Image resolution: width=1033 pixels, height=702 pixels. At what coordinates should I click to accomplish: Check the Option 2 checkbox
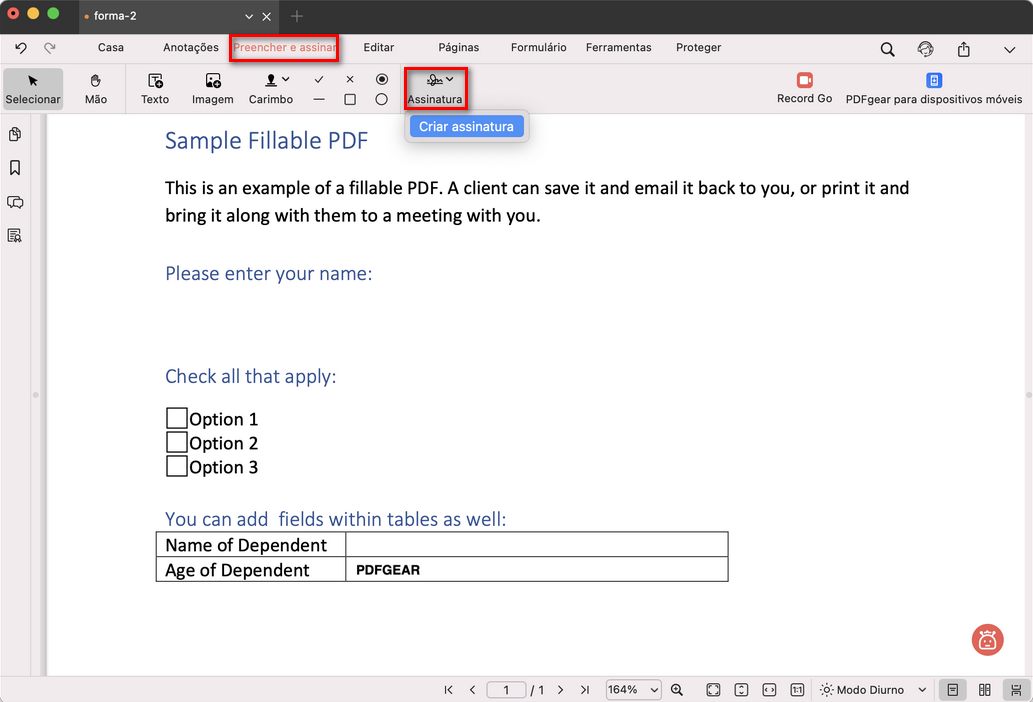[x=177, y=442]
